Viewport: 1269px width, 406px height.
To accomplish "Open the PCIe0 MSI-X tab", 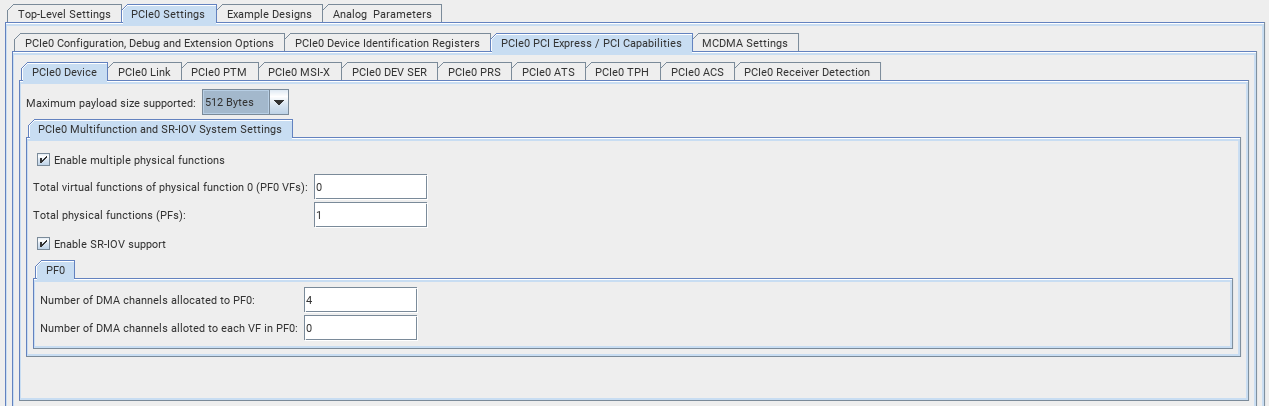I will [x=299, y=72].
